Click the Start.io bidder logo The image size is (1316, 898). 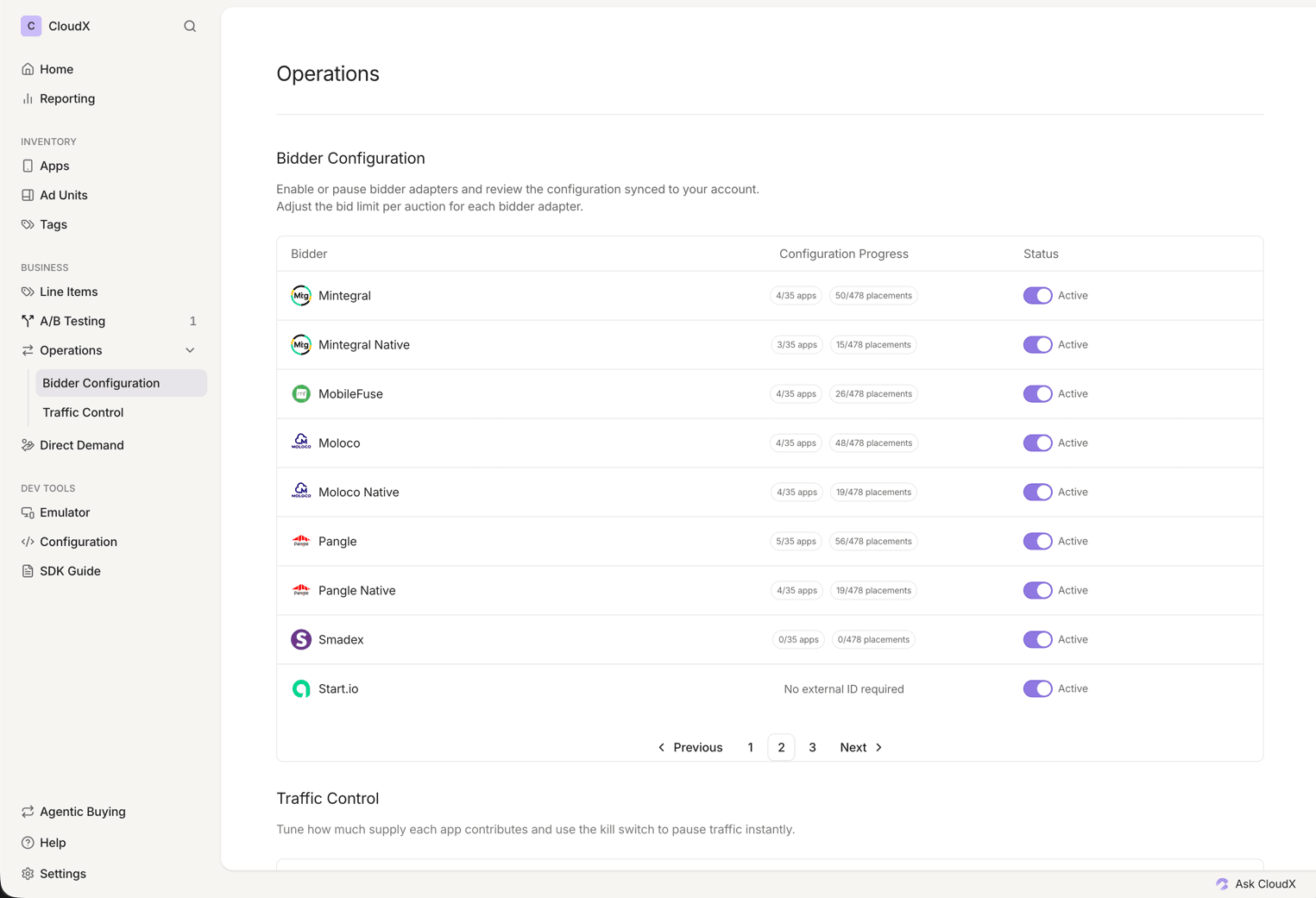tap(301, 688)
